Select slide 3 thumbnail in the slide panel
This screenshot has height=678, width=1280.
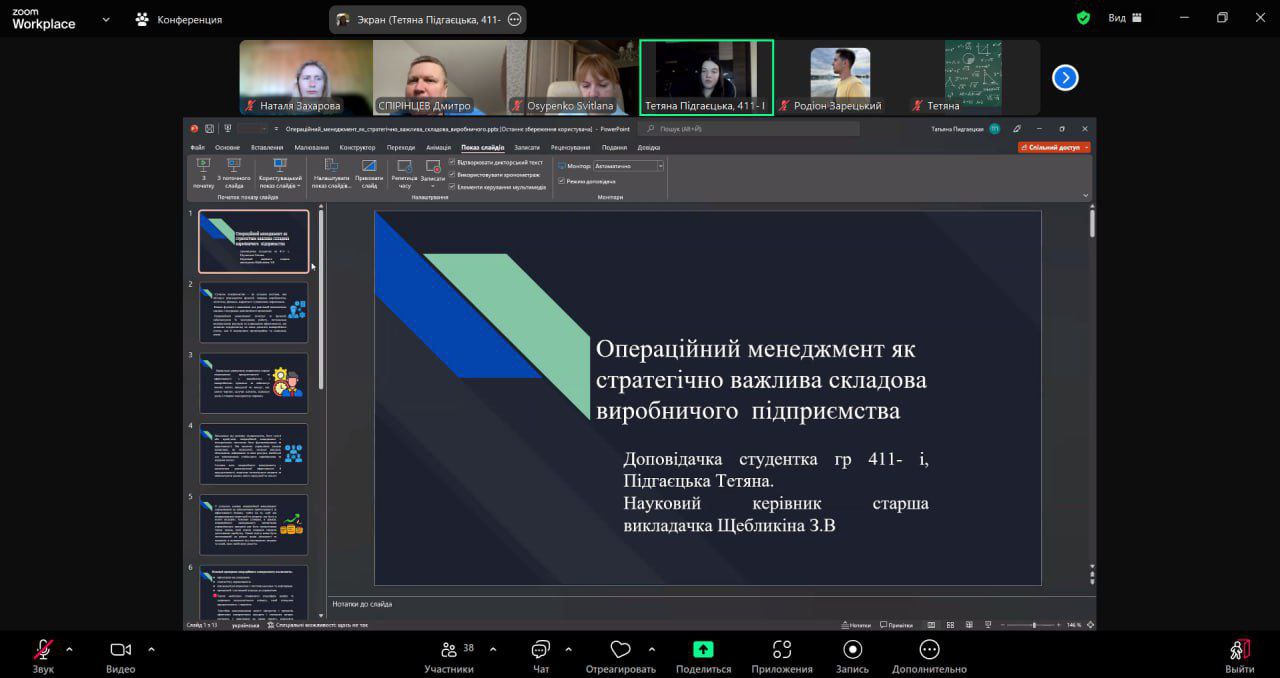click(254, 383)
